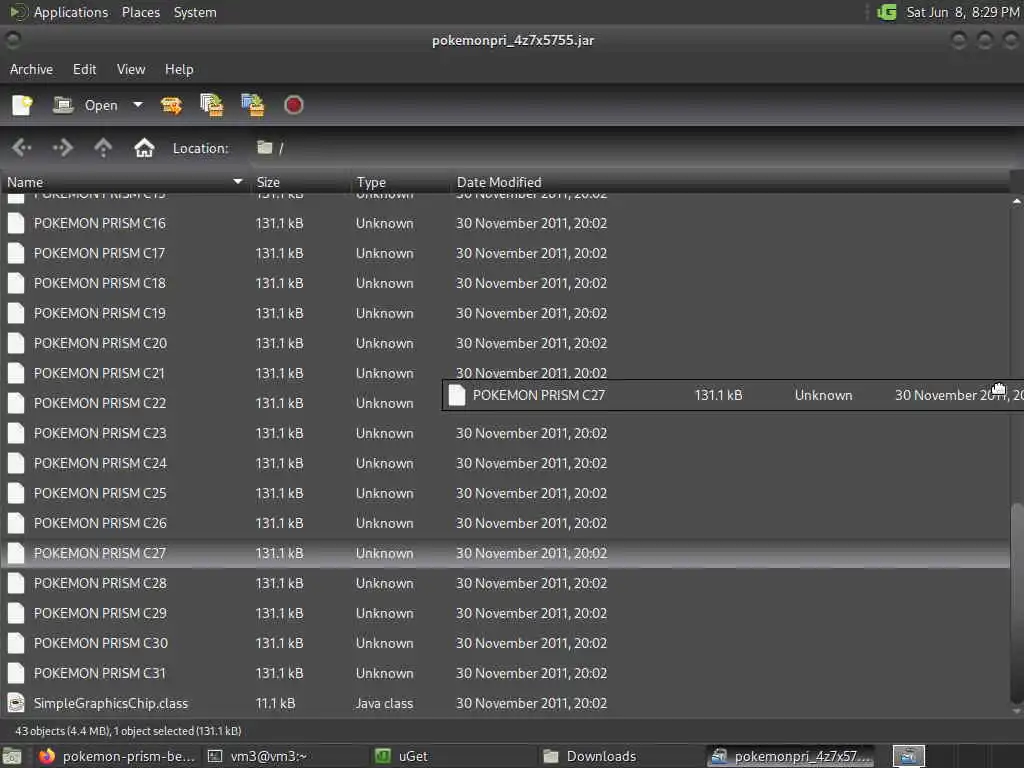Screen dimensions: 1024x768
Task: Go back with the back arrow
Action: coord(22,148)
